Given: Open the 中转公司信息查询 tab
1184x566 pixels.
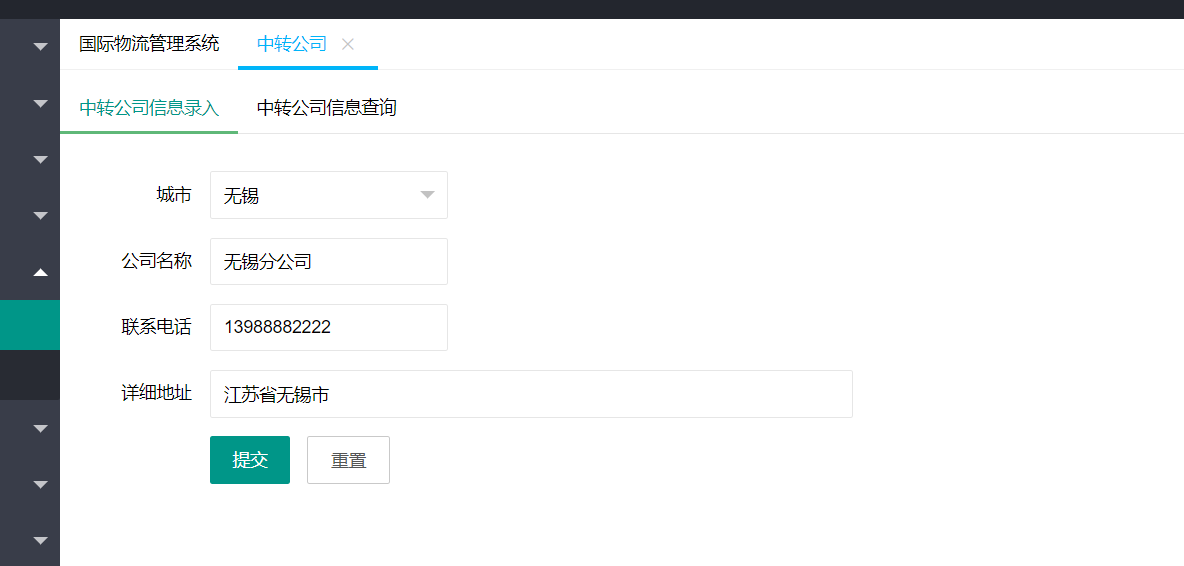Looking at the screenshot, I should pyautogui.click(x=326, y=108).
